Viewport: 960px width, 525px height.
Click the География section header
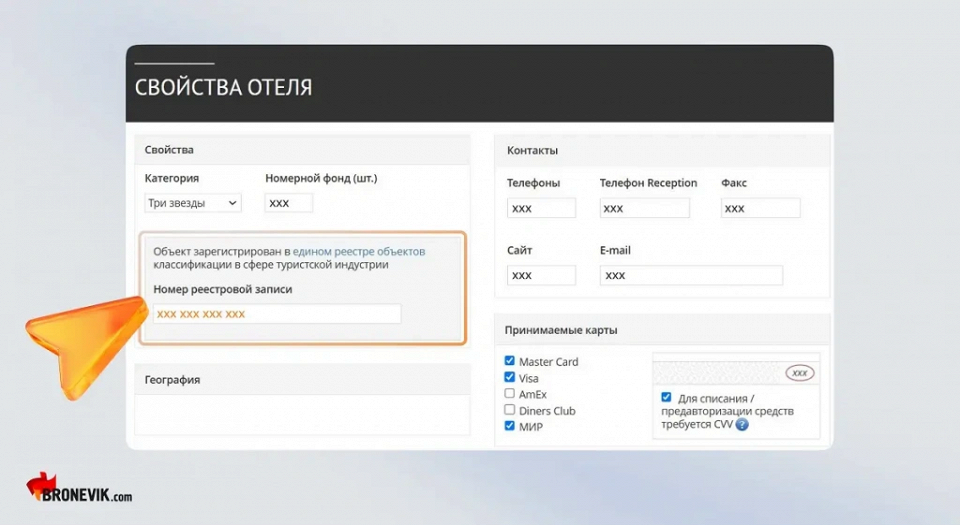tap(302, 380)
